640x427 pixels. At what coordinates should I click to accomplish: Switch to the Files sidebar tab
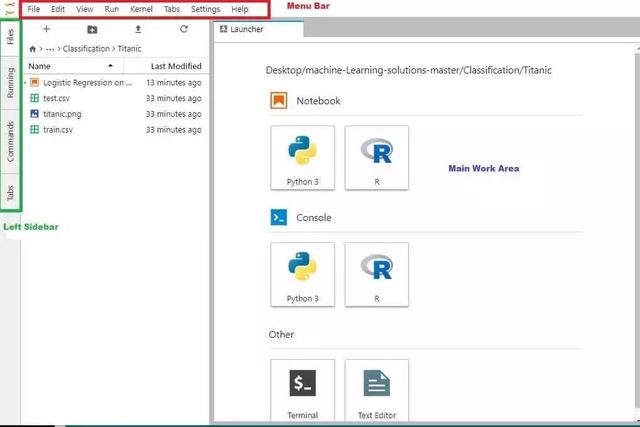(x=10, y=37)
